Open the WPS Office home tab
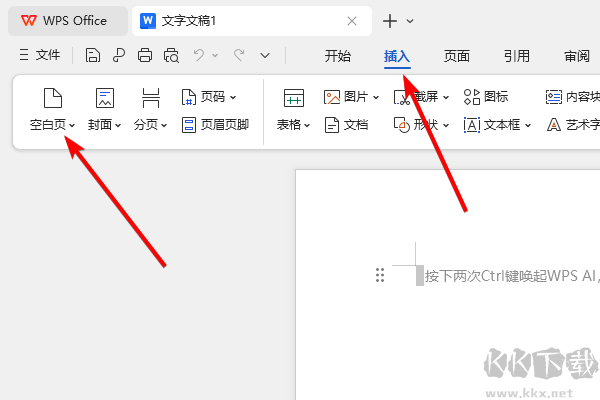Viewport: 600px width, 400px height. tap(67, 21)
